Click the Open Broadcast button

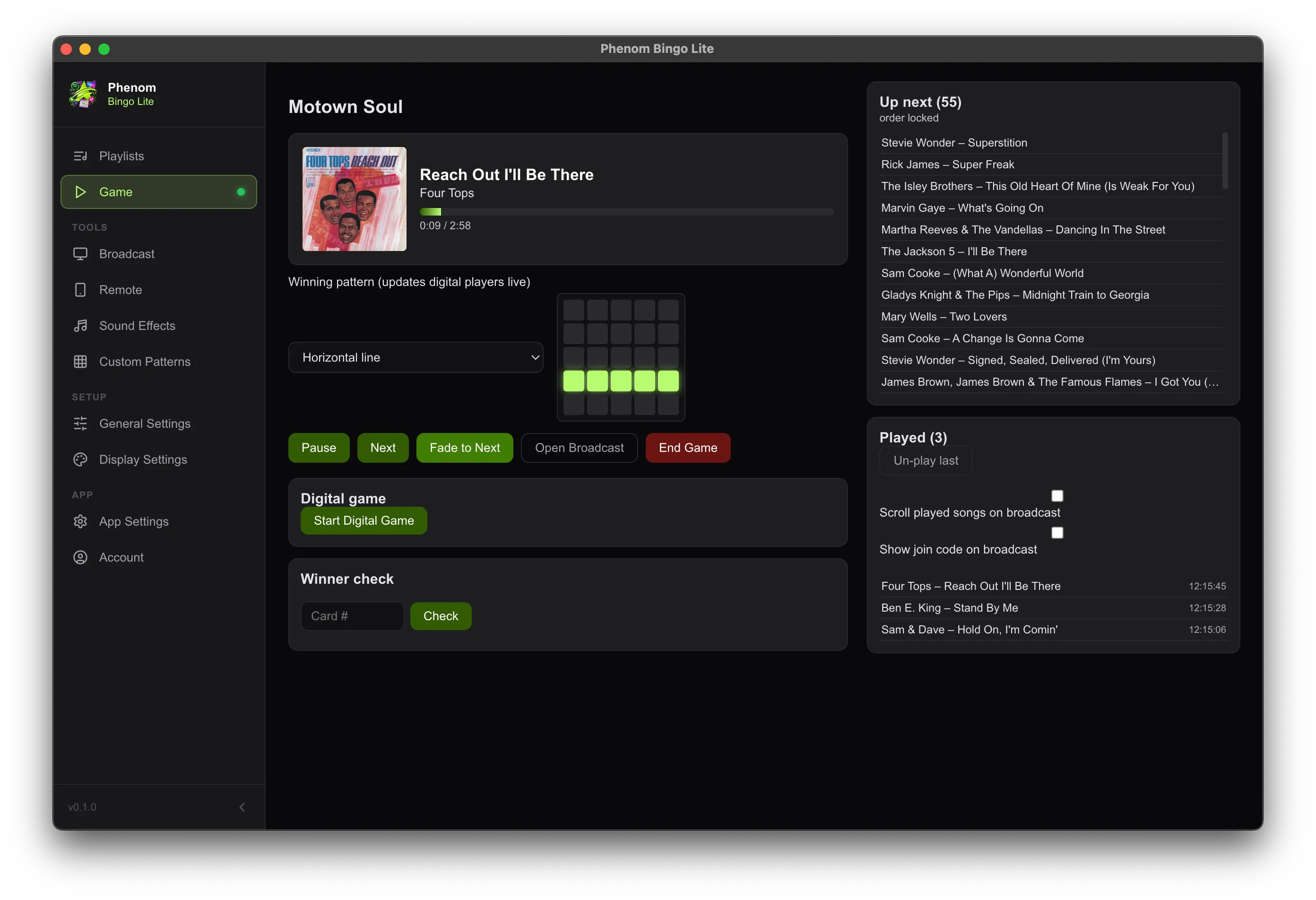coord(579,448)
